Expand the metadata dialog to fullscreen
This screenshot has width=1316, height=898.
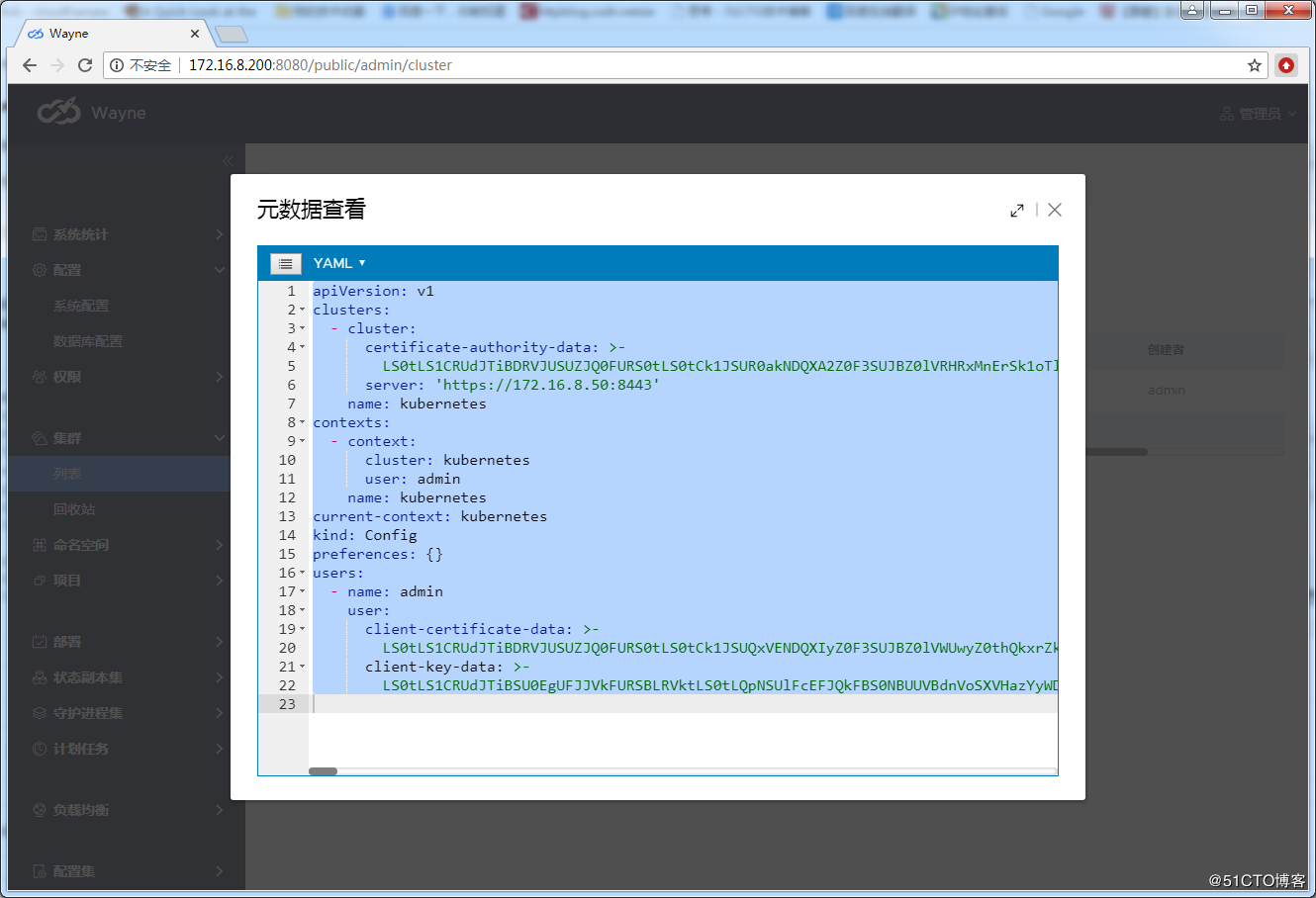[x=1017, y=211]
